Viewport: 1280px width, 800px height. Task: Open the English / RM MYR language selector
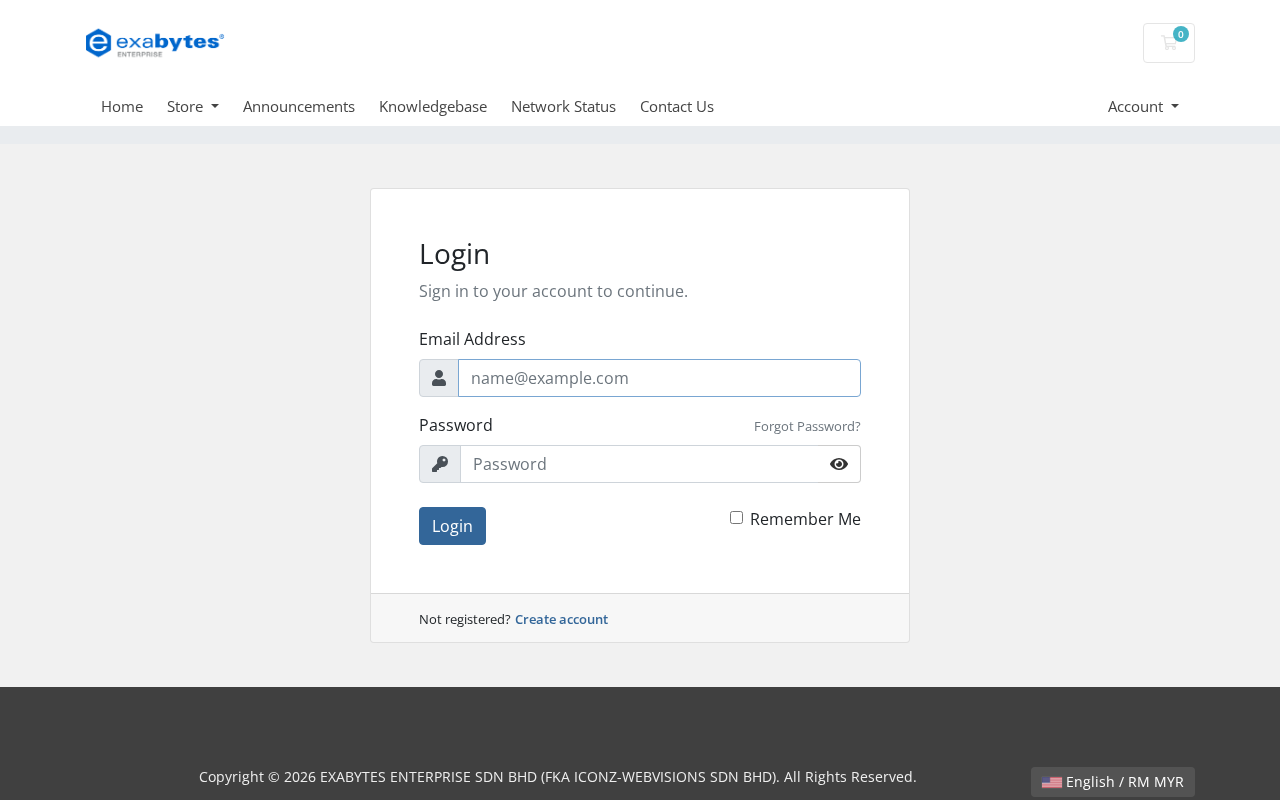[1113, 782]
